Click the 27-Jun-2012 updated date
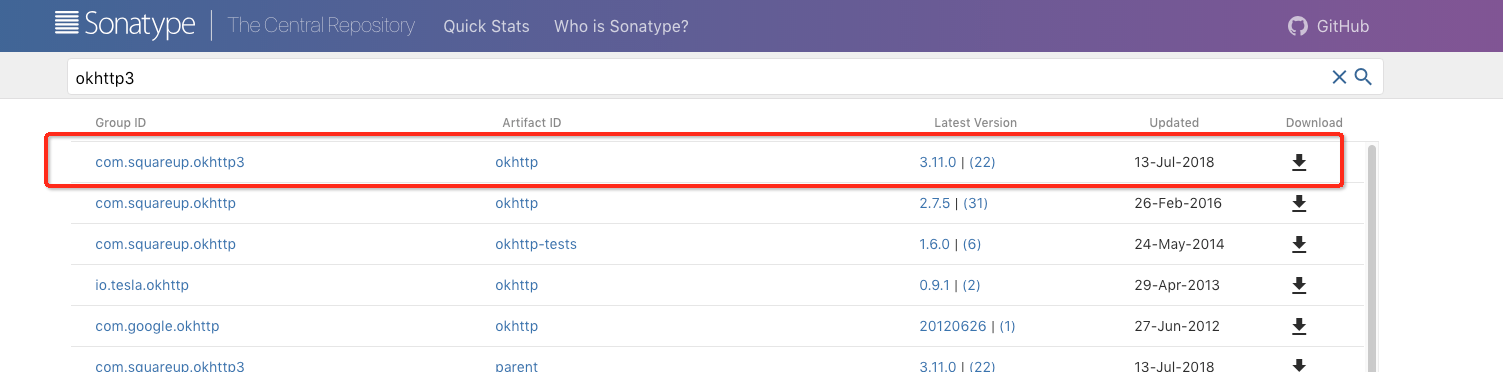 coord(1177,326)
